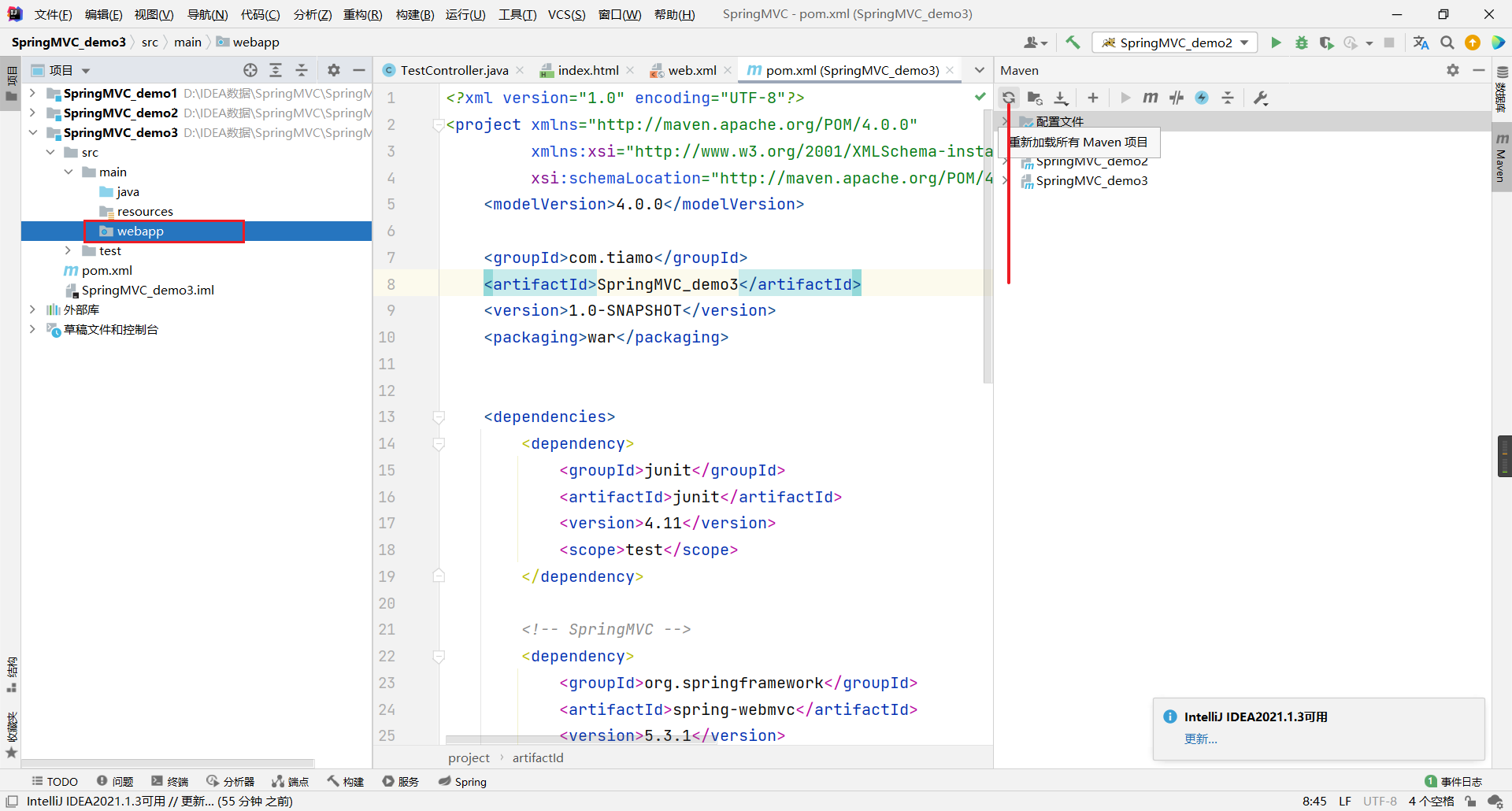Screen dimensions: 1512x811
Task: Download sources via Maven download icon
Action: (1061, 98)
